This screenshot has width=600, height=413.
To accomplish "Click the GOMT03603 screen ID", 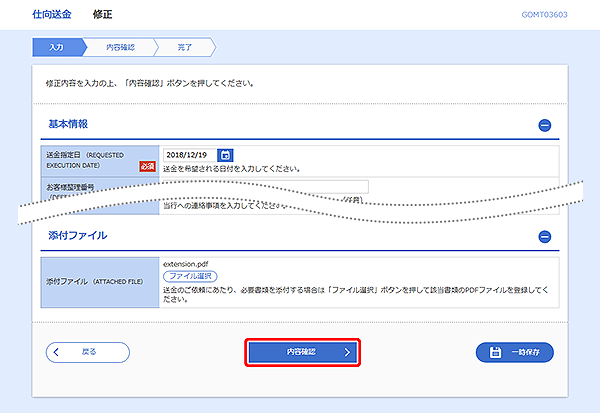I will (546, 16).
